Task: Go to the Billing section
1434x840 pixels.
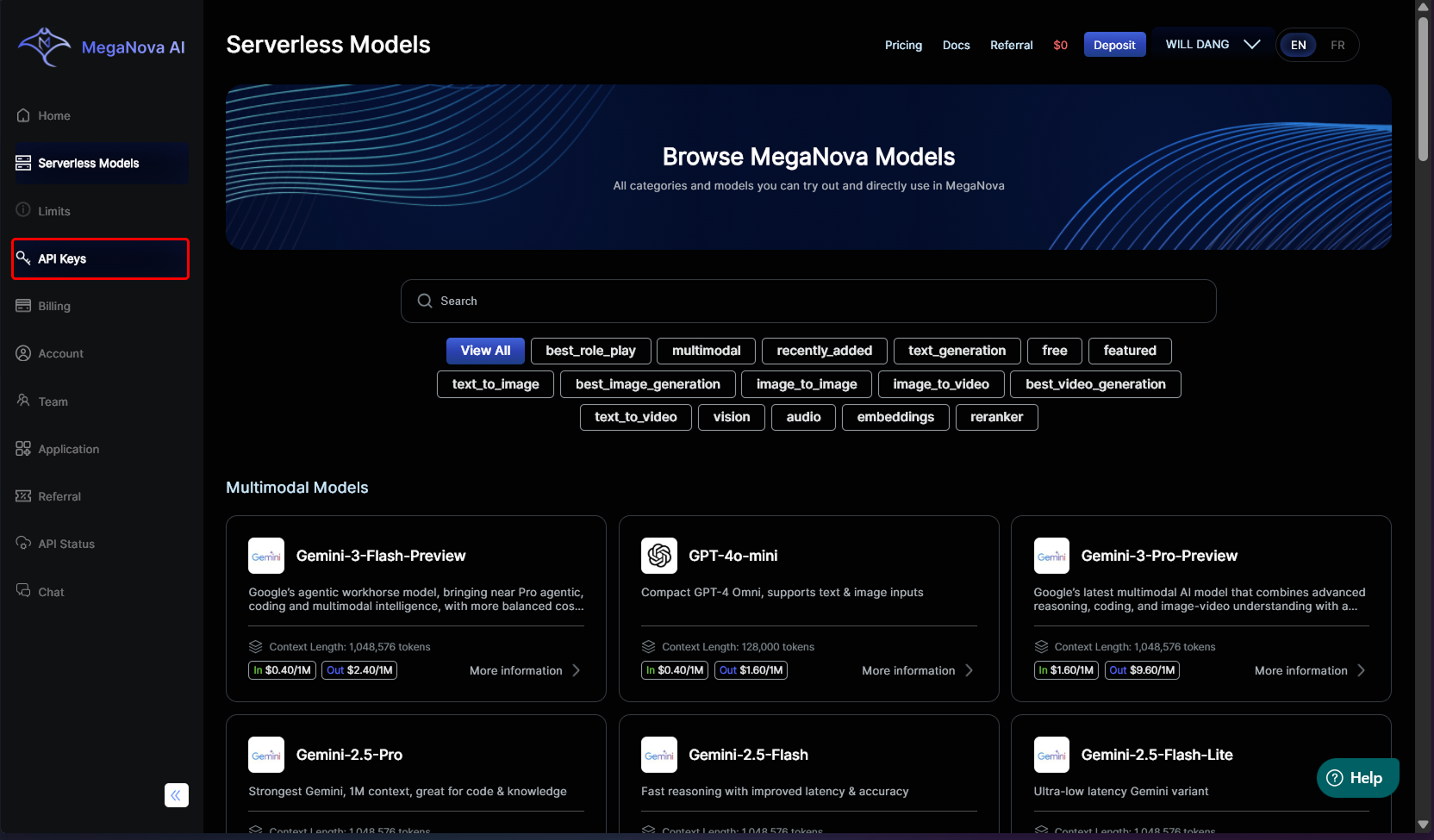Action: (x=53, y=306)
